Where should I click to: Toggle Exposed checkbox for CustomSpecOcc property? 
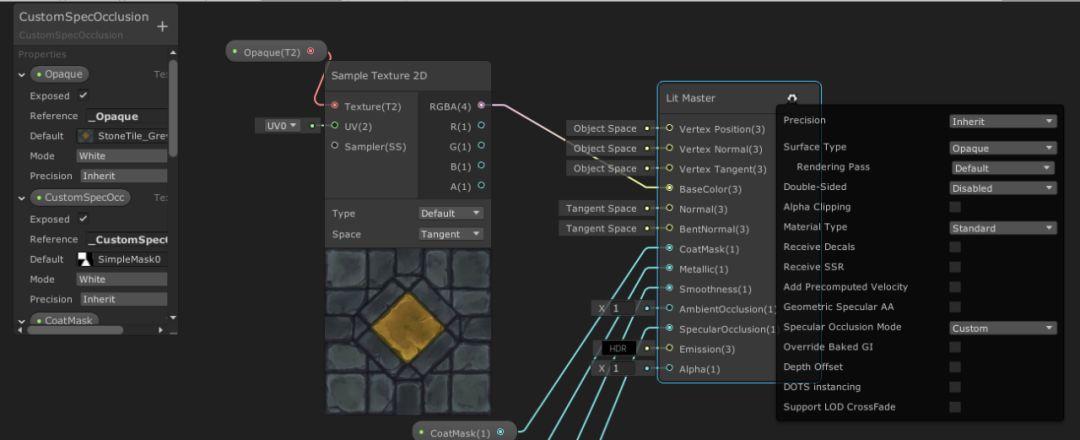tap(83, 218)
